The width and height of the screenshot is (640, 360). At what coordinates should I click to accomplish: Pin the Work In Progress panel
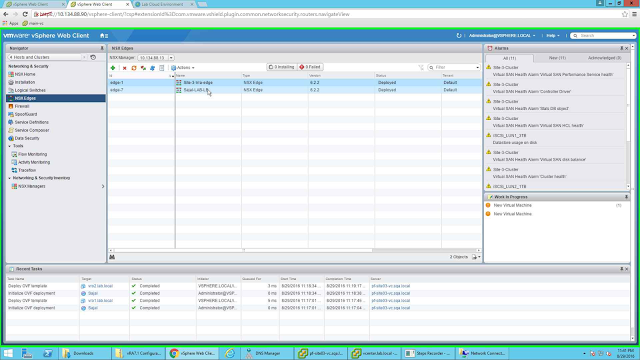pos(627,197)
